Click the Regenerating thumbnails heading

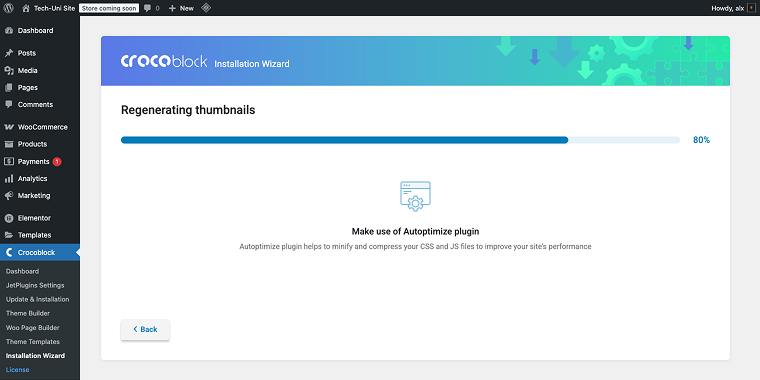[x=188, y=111]
